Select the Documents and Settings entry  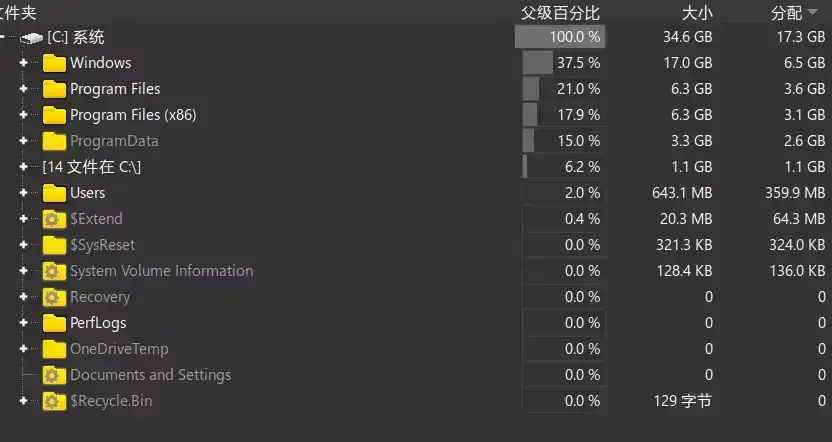150,375
